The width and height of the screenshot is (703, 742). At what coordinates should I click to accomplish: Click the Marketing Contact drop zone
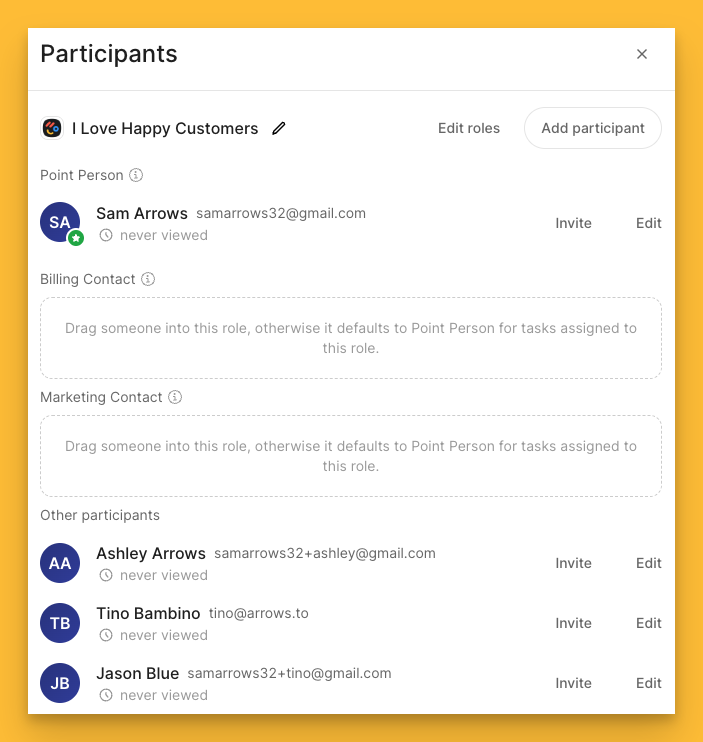(351, 456)
